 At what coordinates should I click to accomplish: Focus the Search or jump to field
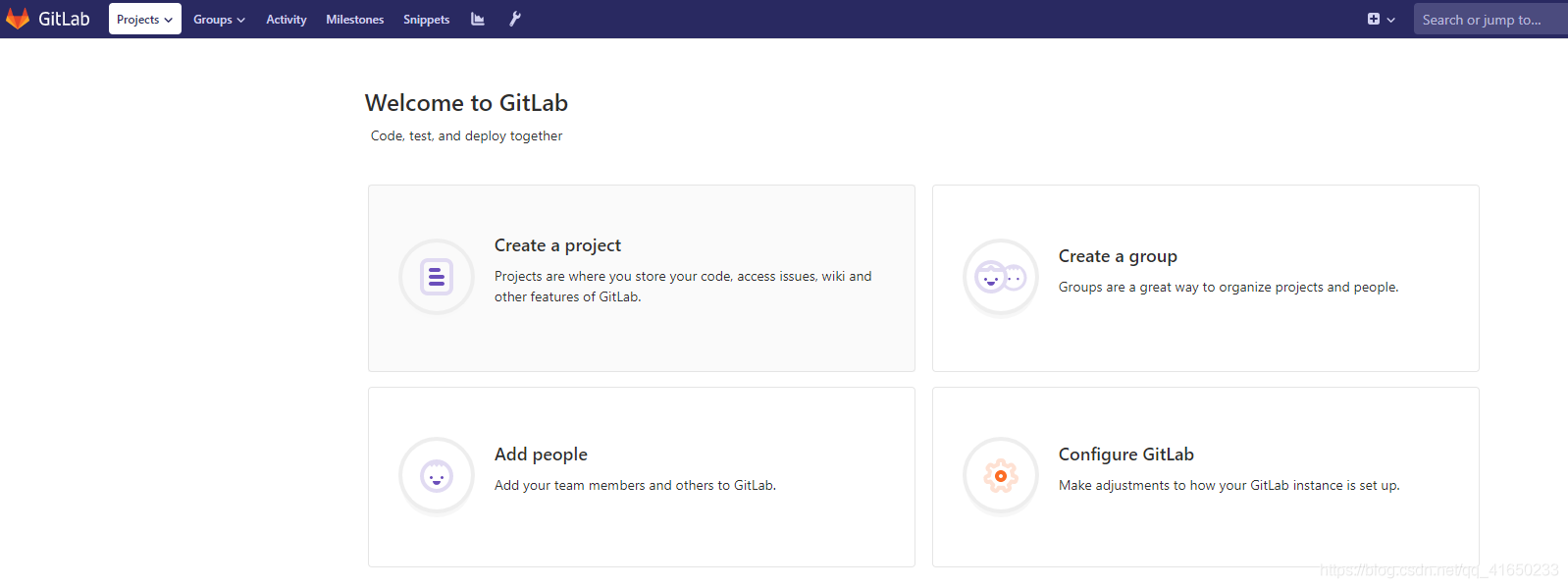(1490, 20)
